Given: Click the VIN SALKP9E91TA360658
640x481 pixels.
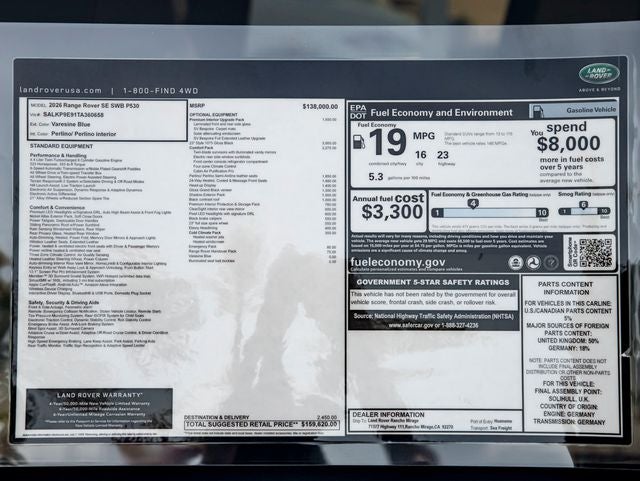Looking at the screenshot, I should point(73,115).
